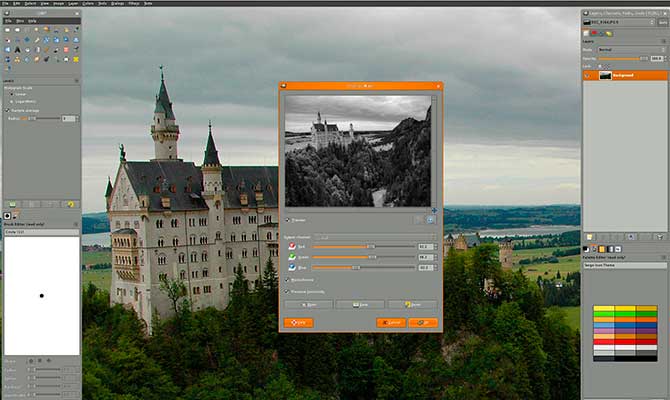The image size is (670, 400).
Task: Click the yellow reset tool options icon
Action: [71, 204]
